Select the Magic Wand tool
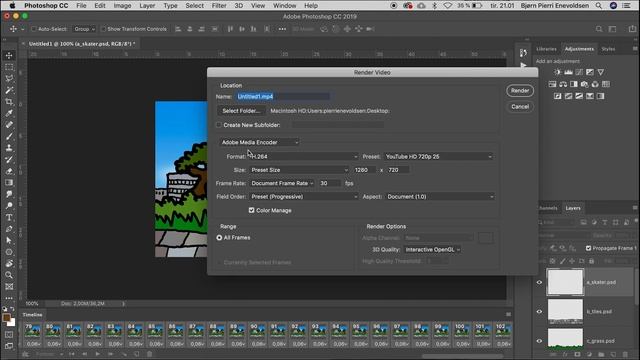This screenshot has width=640, height=360. click(x=9, y=90)
